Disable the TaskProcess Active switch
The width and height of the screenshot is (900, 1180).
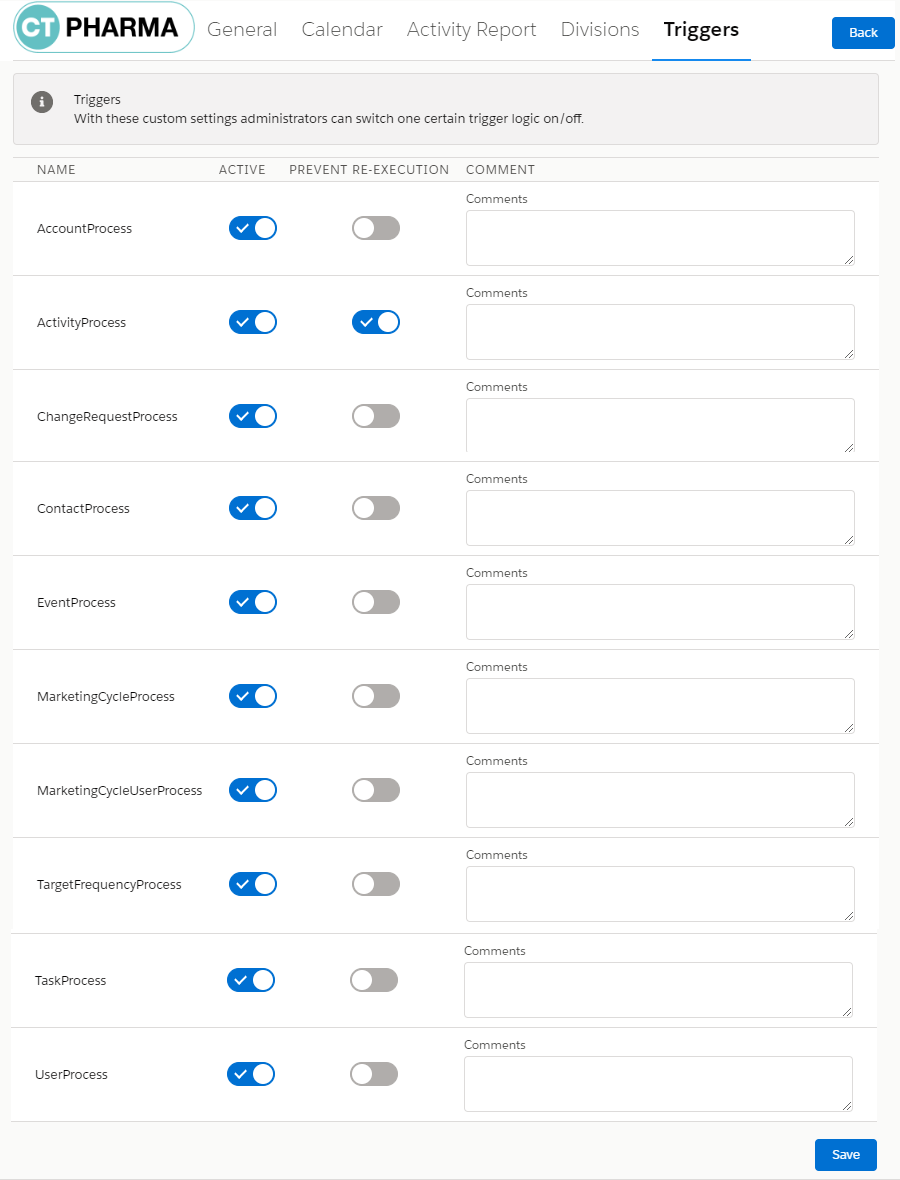251,980
